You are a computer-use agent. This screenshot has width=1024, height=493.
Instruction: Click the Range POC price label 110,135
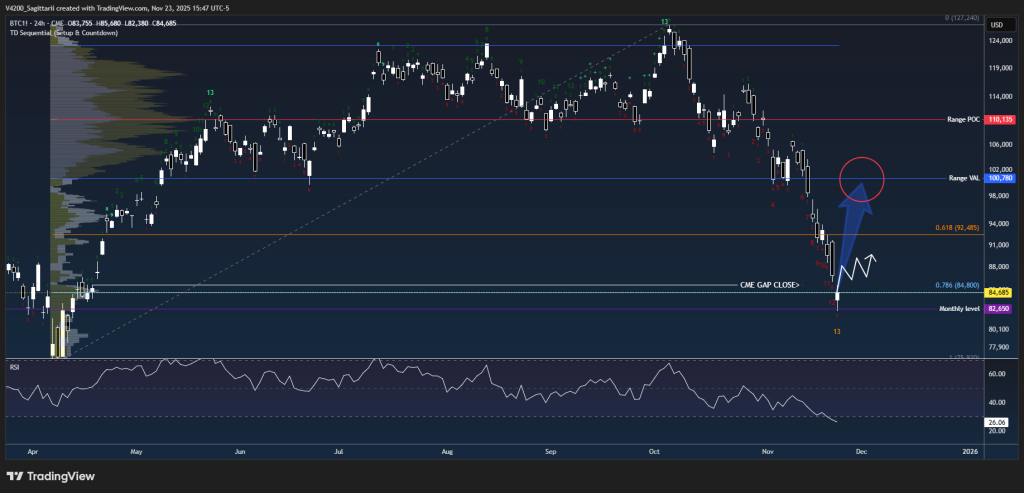[998, 119]
